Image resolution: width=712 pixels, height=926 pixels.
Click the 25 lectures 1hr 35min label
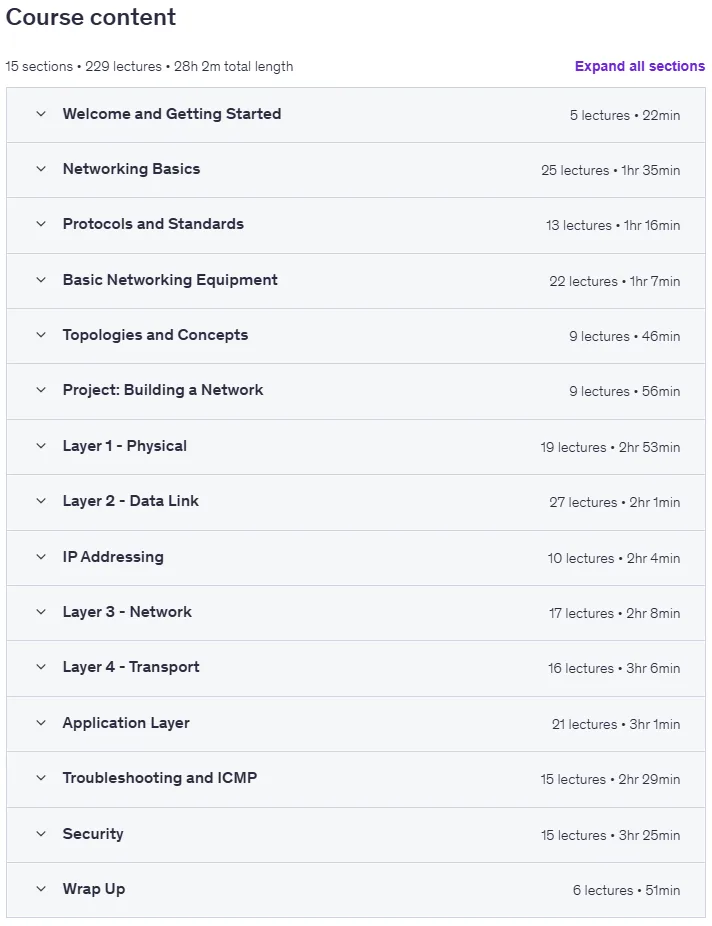tap(610, 170)
